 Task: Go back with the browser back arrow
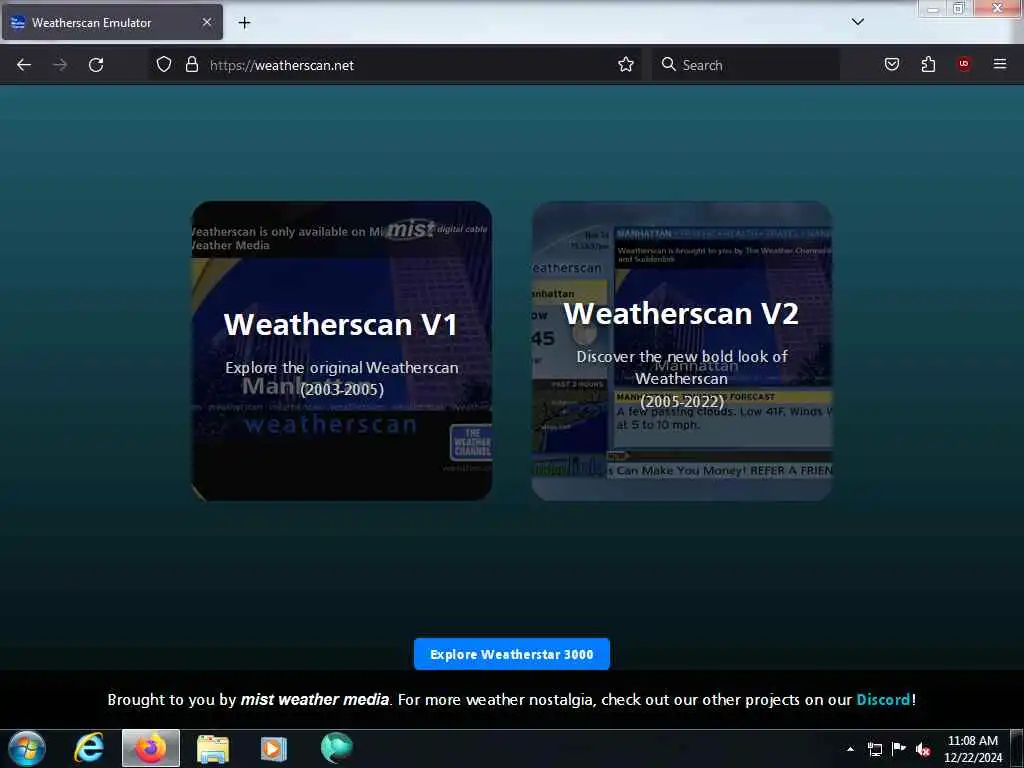coord(24,65)
